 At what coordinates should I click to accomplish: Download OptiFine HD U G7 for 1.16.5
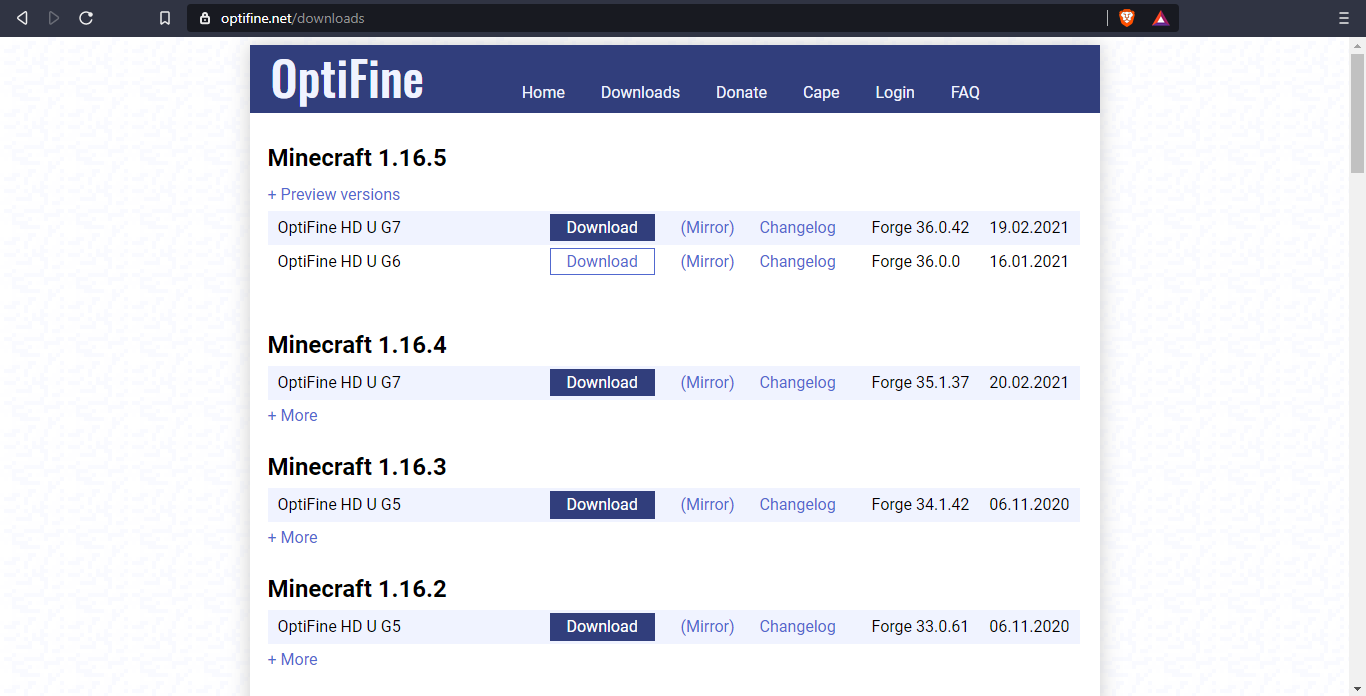pos(602,227)
